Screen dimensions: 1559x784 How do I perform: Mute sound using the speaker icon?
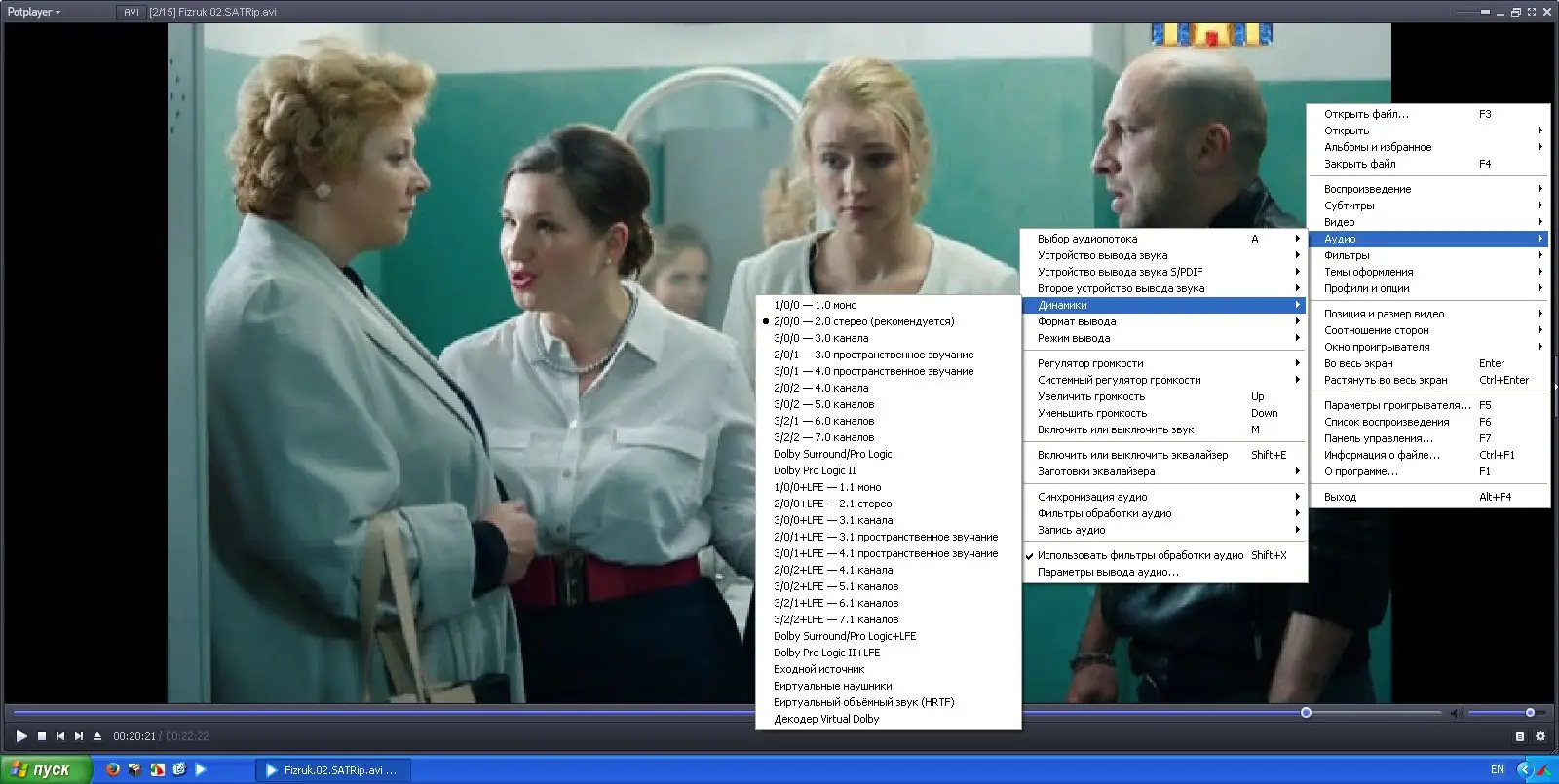pyautogui.click(x=1458, y=713)
